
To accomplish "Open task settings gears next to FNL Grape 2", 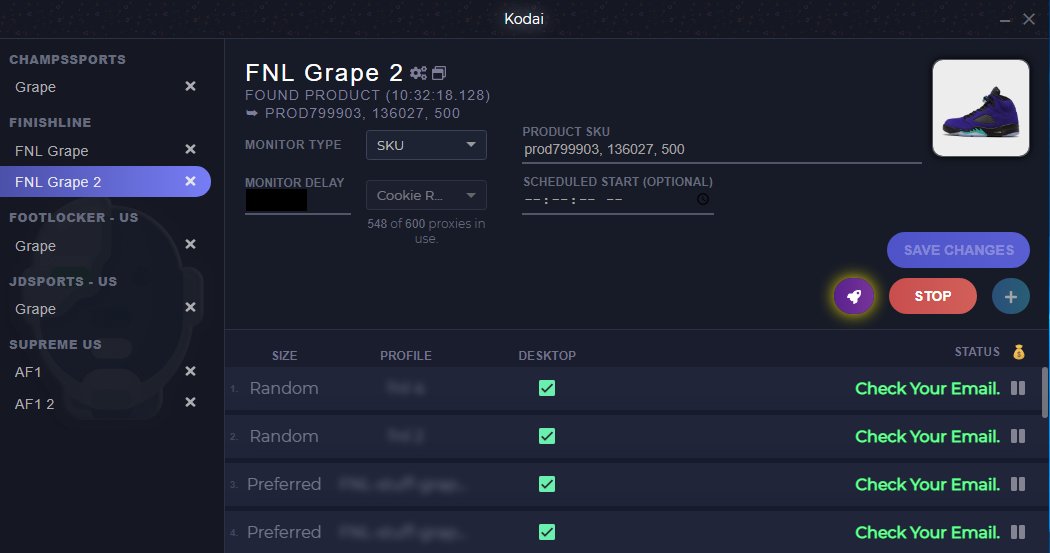I will [419, 73].
